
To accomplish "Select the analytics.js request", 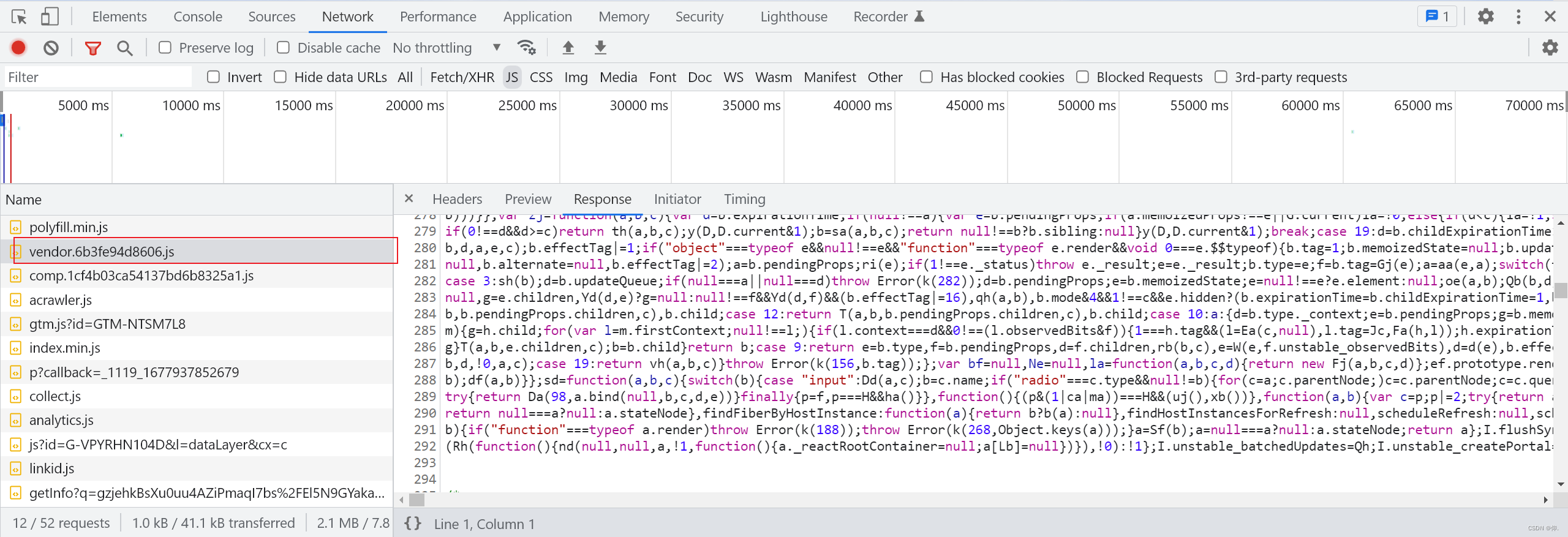I will pyautogui.click(x=197, y=420).
